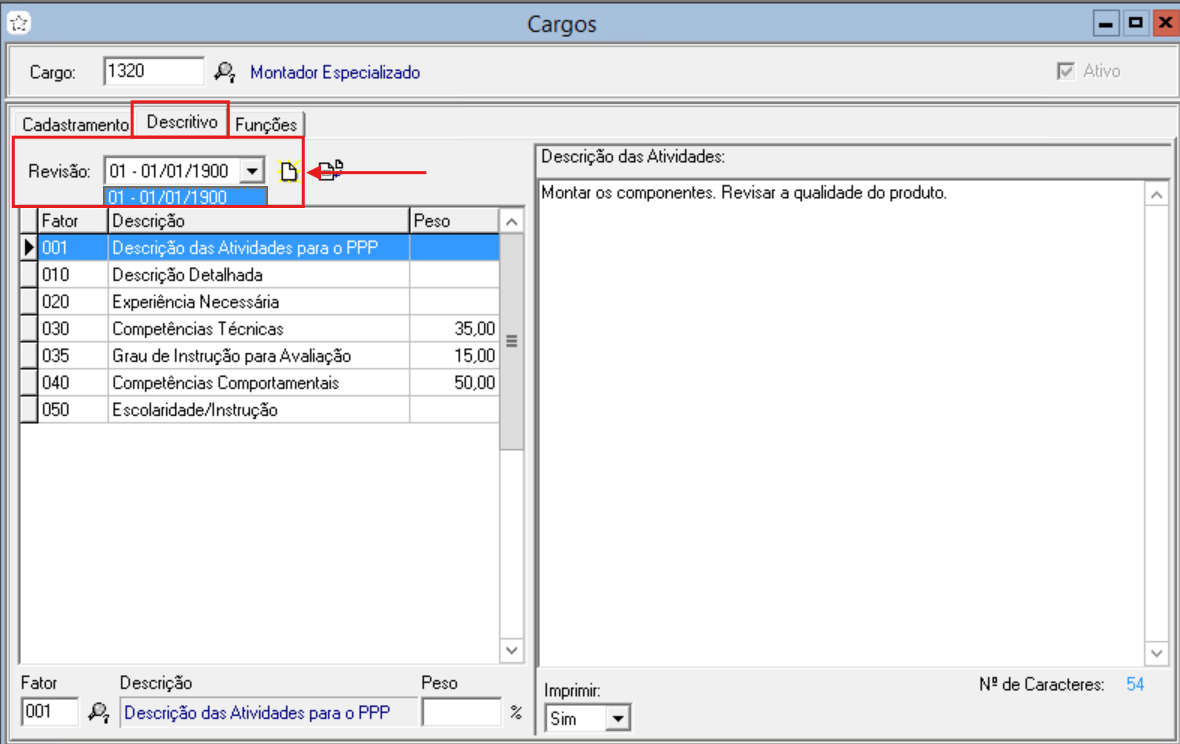Click the Descrição column header
The width and height of the screenshot is (1180, 744).
pyautogui.click(x=258, y=220)
